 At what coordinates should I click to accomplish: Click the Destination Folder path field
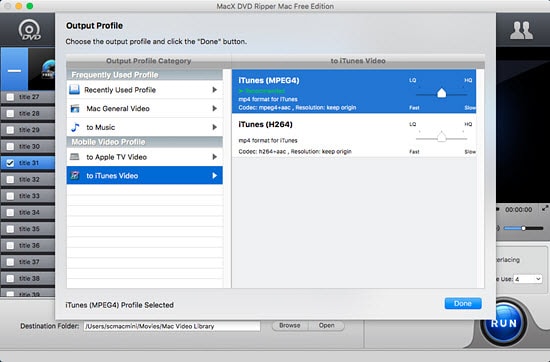[x=172, y=326]
